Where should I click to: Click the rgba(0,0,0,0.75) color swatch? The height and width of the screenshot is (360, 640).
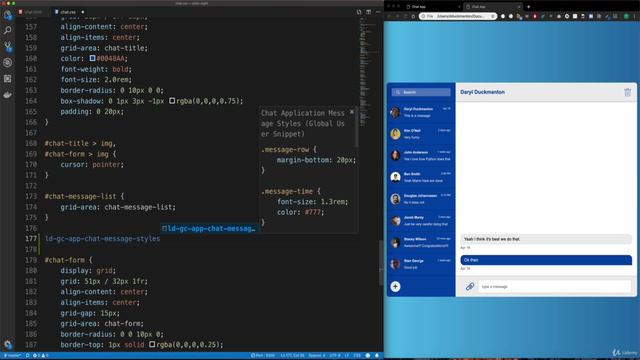172,100
